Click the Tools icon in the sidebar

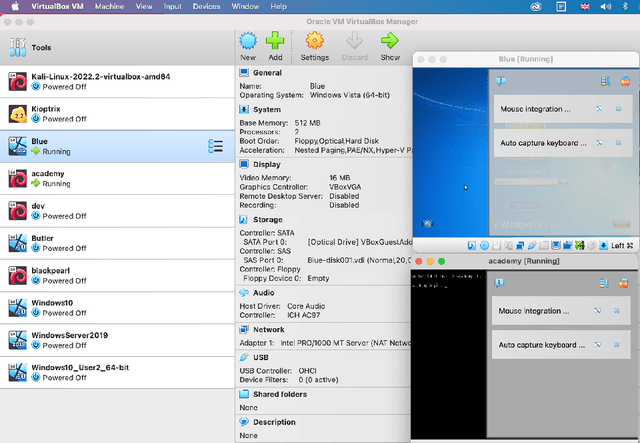[18, 47]
